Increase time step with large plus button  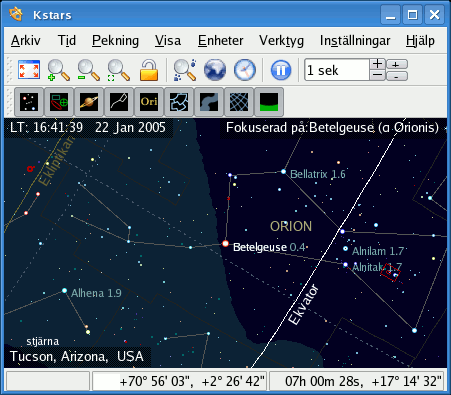pos(378,64)
